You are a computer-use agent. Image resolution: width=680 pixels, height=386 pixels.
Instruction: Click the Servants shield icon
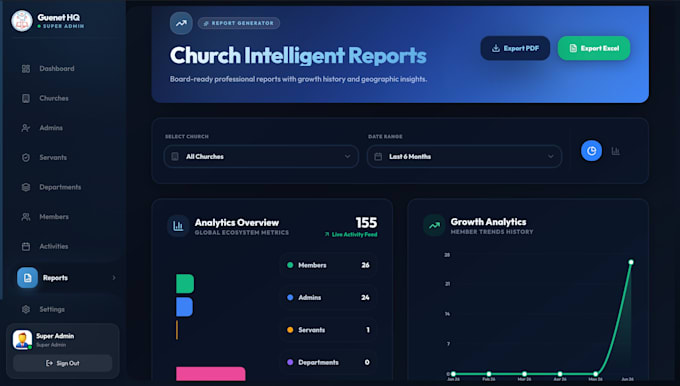26,157
